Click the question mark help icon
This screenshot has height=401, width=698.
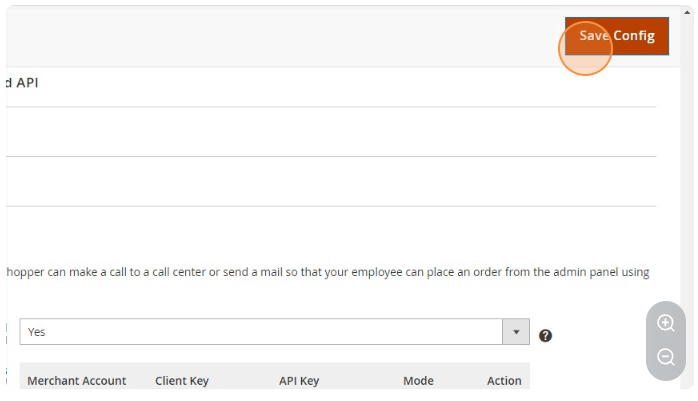pyautogui.click(x=545, y=336)
